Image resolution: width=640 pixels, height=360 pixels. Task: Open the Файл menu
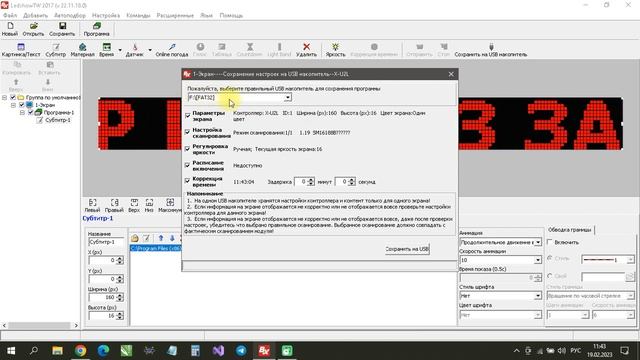(x=10, y=15)
